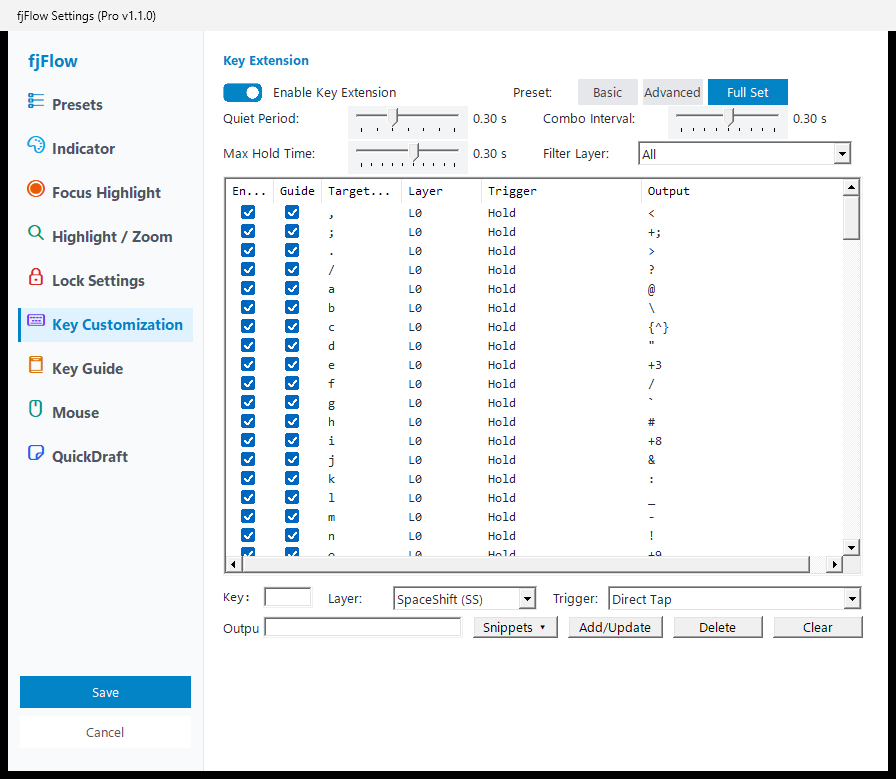Uncheck Enabled box for target key k
The image size is (896, 779).
(x=248, y=478)
